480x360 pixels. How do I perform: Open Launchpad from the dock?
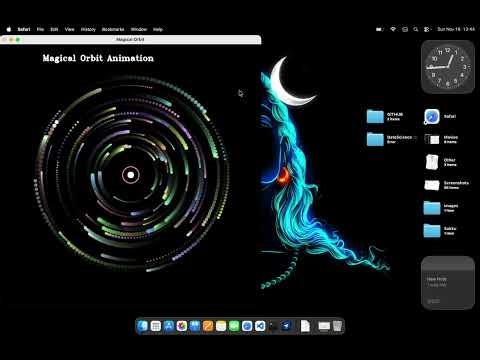pyautogui.click(x=156, y=326)
